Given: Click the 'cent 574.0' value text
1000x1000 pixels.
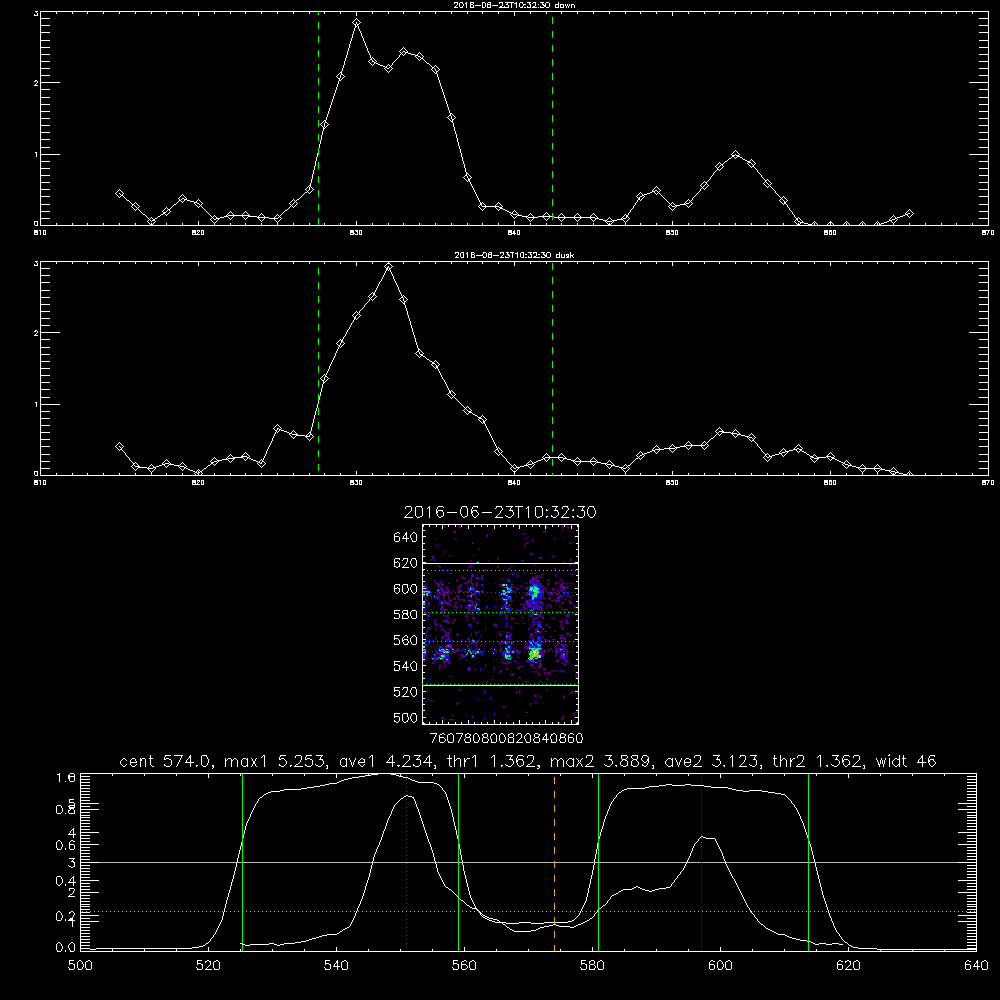Looking at the screenshot, I should click(x=166, y=761).
